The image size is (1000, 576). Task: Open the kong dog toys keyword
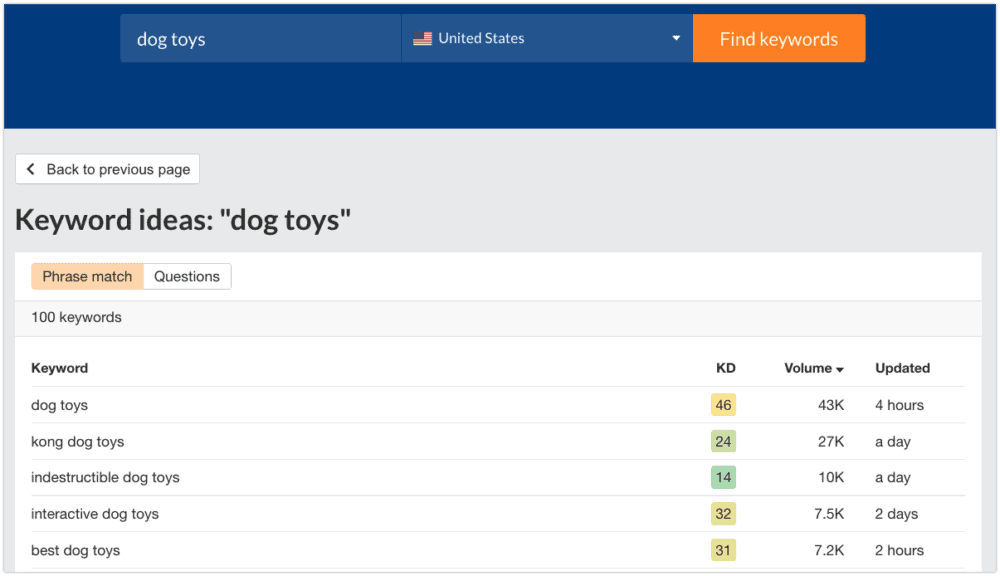coord(78,441)
